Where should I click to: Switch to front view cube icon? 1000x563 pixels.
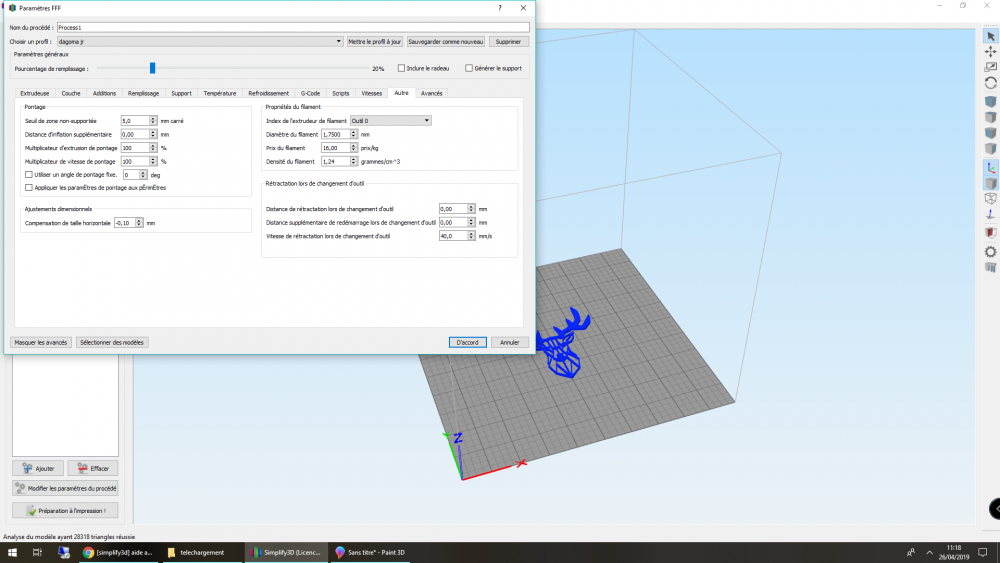tap(990, 133)
